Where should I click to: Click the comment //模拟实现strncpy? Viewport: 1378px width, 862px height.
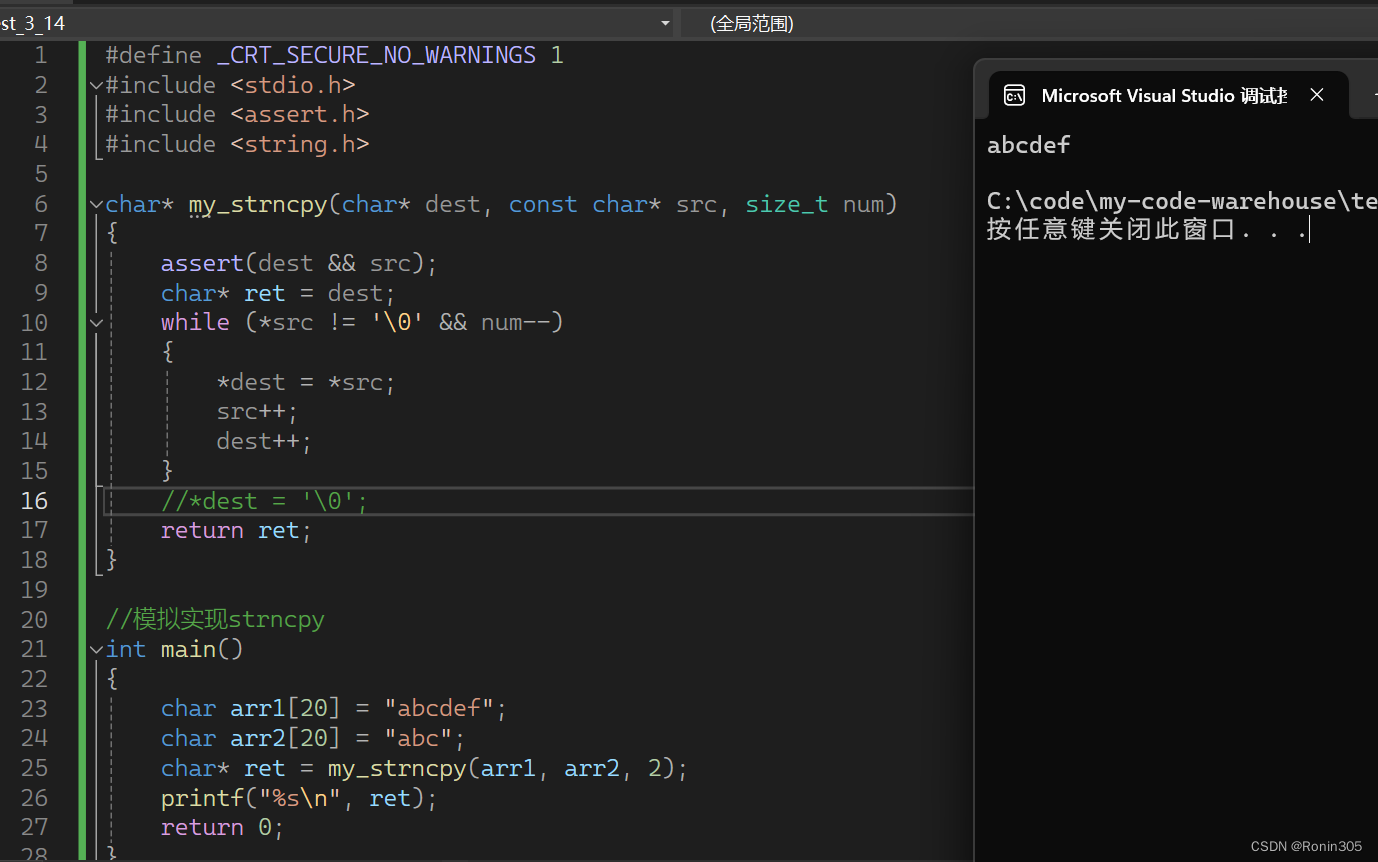click(215, 619)
